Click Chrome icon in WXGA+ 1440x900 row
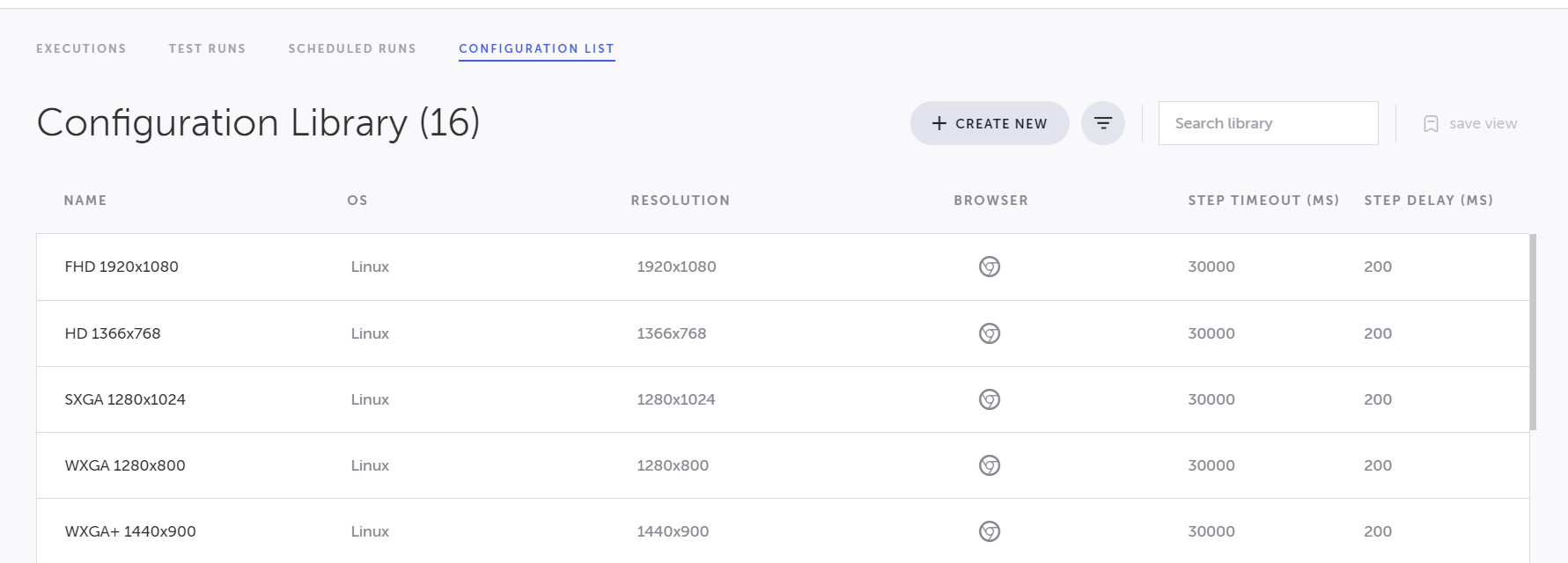 [990, 531]
